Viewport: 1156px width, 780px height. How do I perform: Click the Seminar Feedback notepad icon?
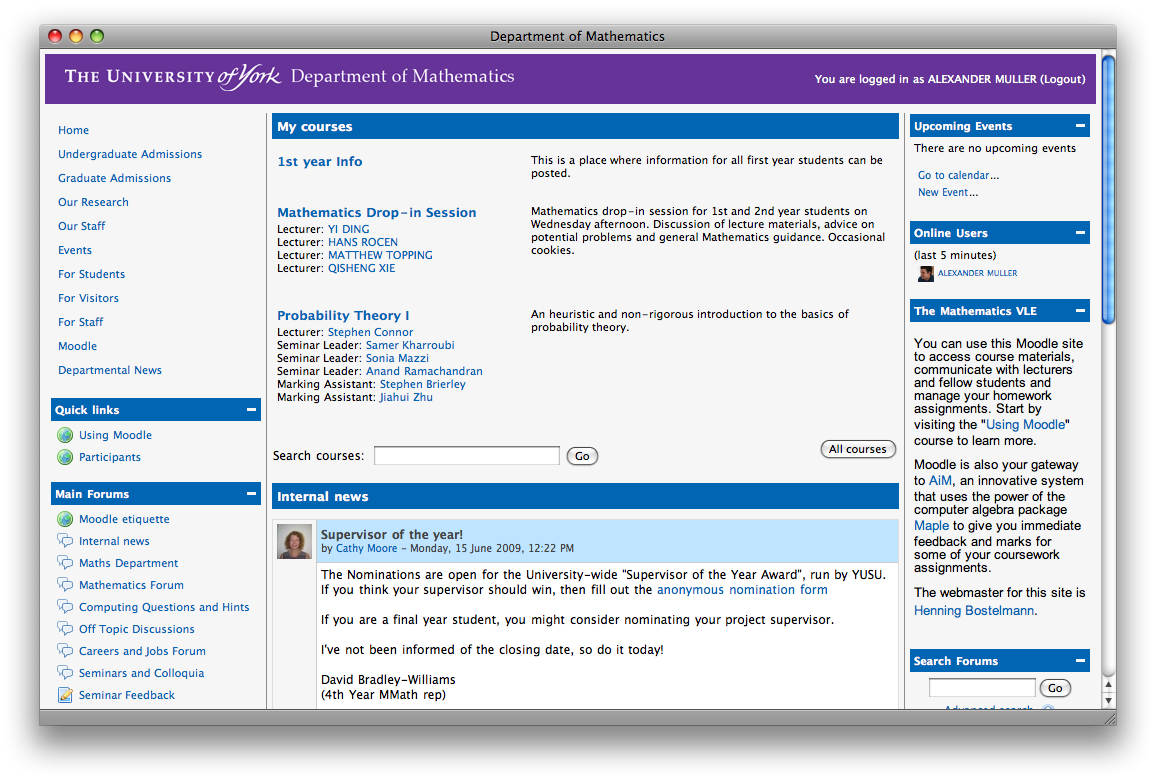click(65, 695)
